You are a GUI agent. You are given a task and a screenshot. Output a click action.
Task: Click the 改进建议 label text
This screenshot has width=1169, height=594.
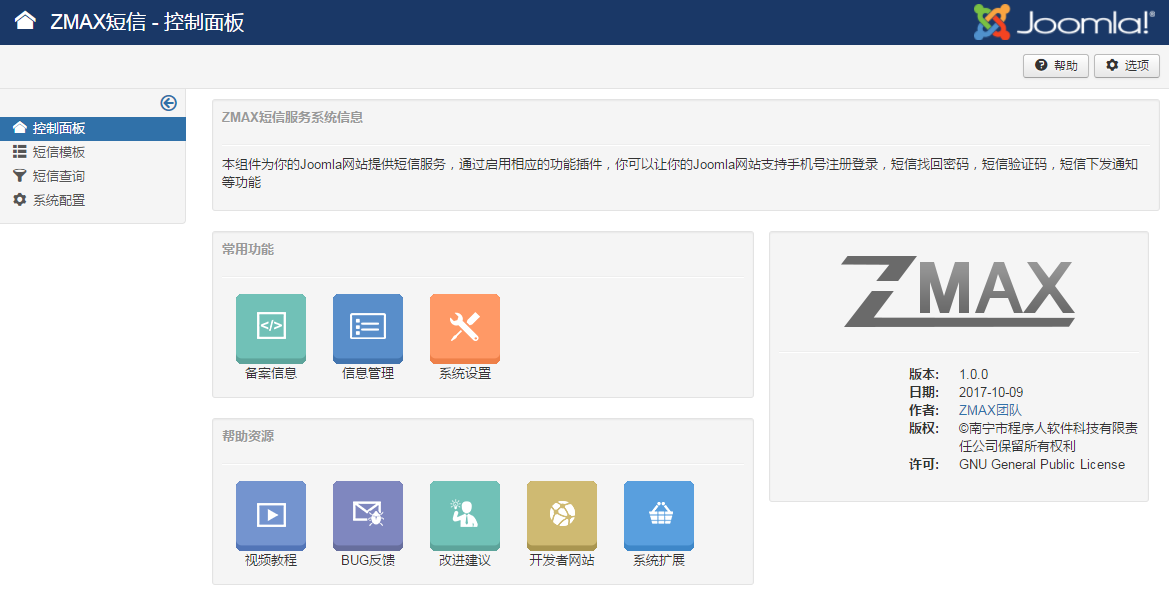coord(464,560)
